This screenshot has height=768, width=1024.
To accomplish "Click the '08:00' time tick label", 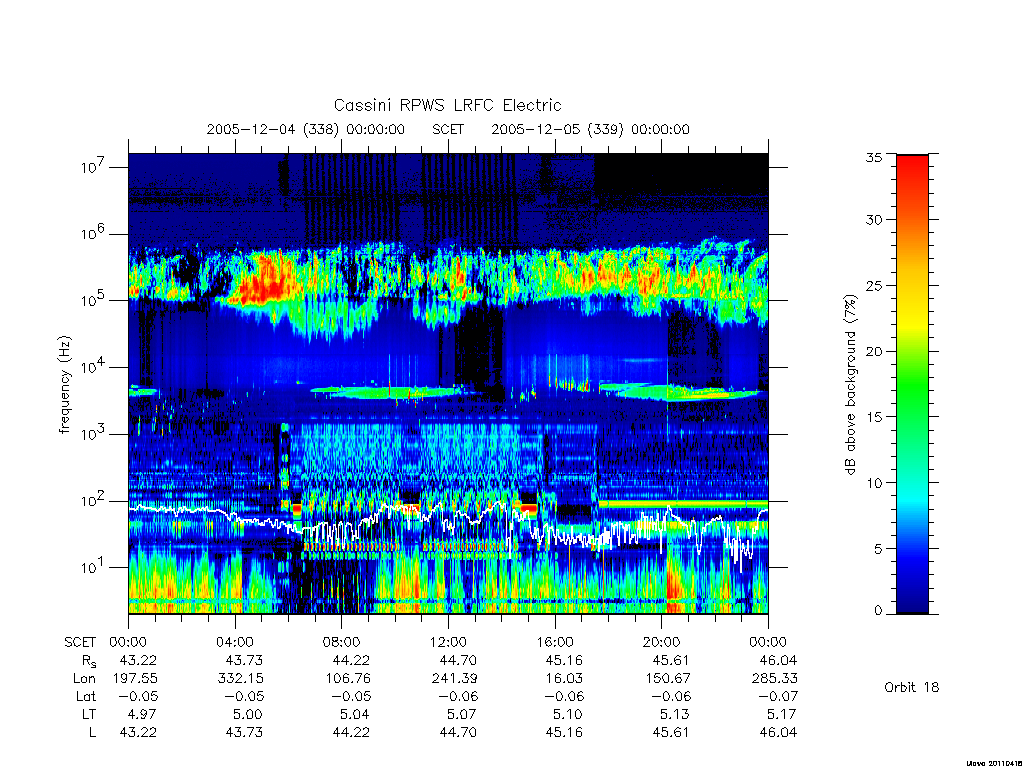I will click(x=342, y=642).
